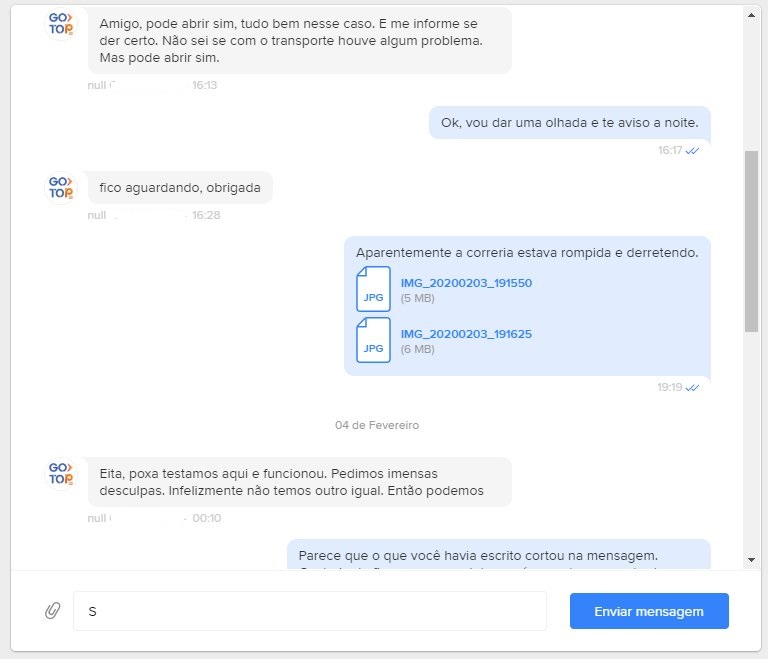Open the JPG file icon for IMG_20200203_191625
This screenshot has width=768, height=659.
(373, 340)
